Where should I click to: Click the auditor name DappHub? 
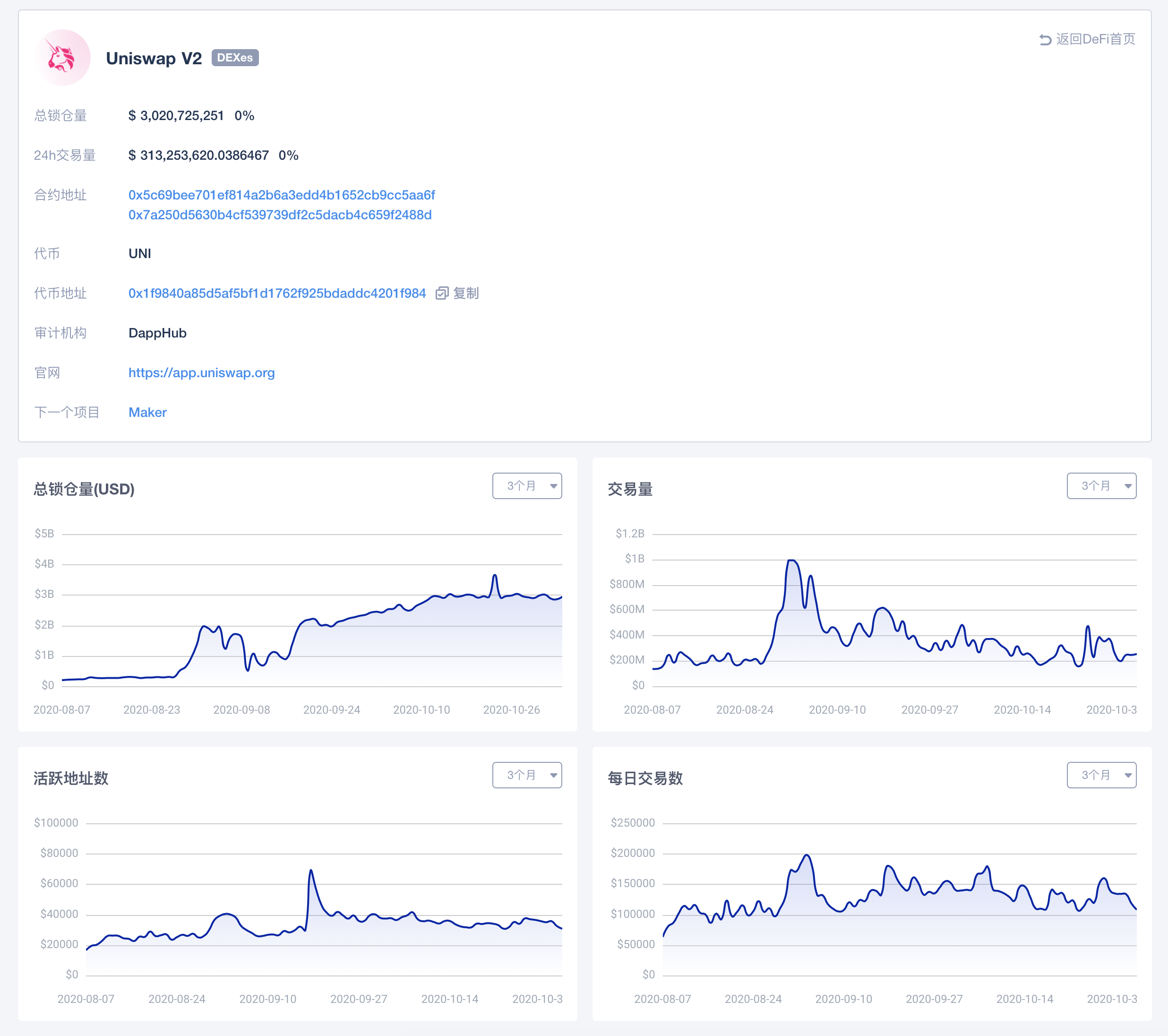pyautogui.click(x=158, y=333)
